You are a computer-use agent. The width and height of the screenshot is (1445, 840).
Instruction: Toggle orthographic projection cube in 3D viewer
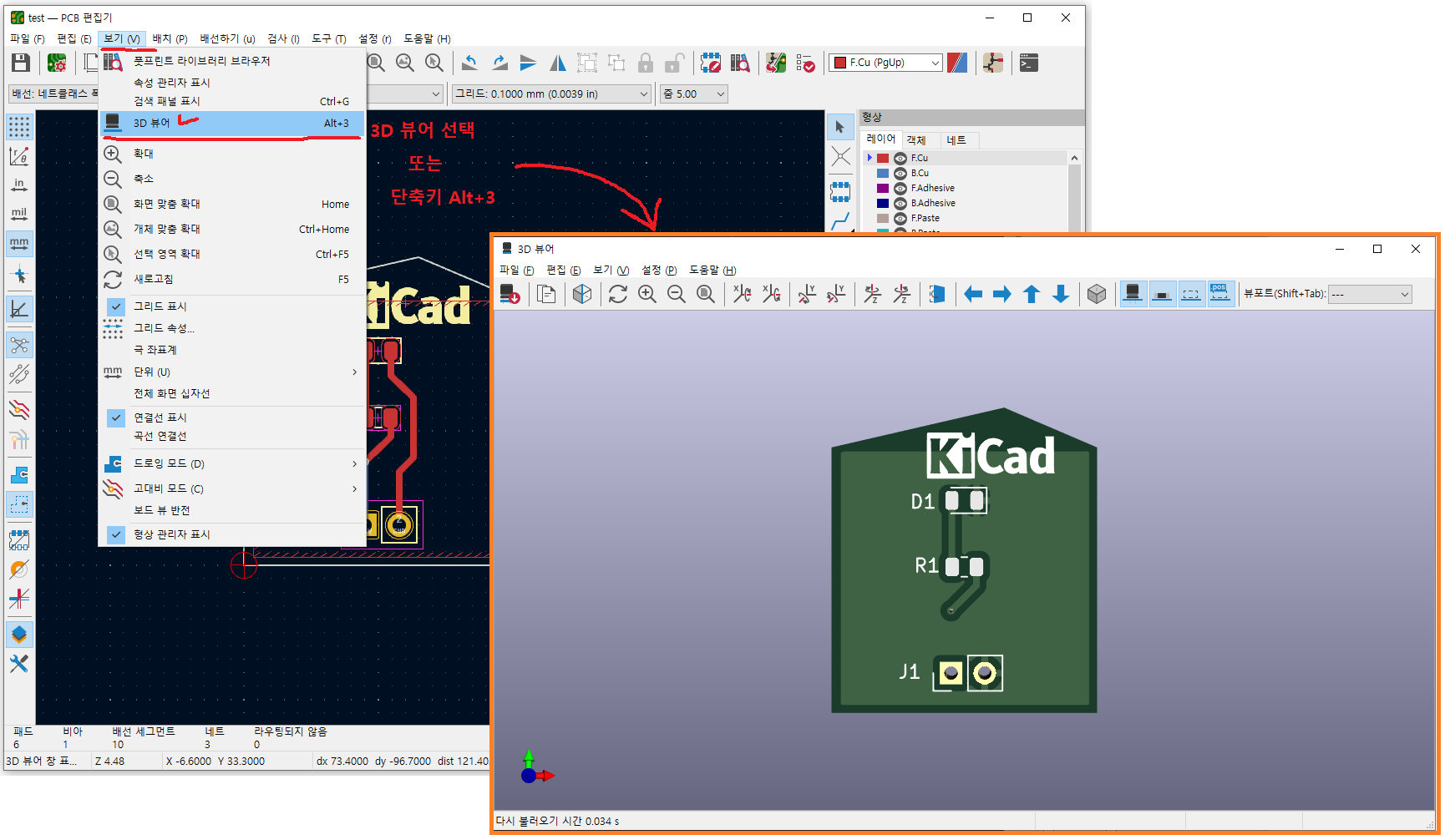point(1097,294)
